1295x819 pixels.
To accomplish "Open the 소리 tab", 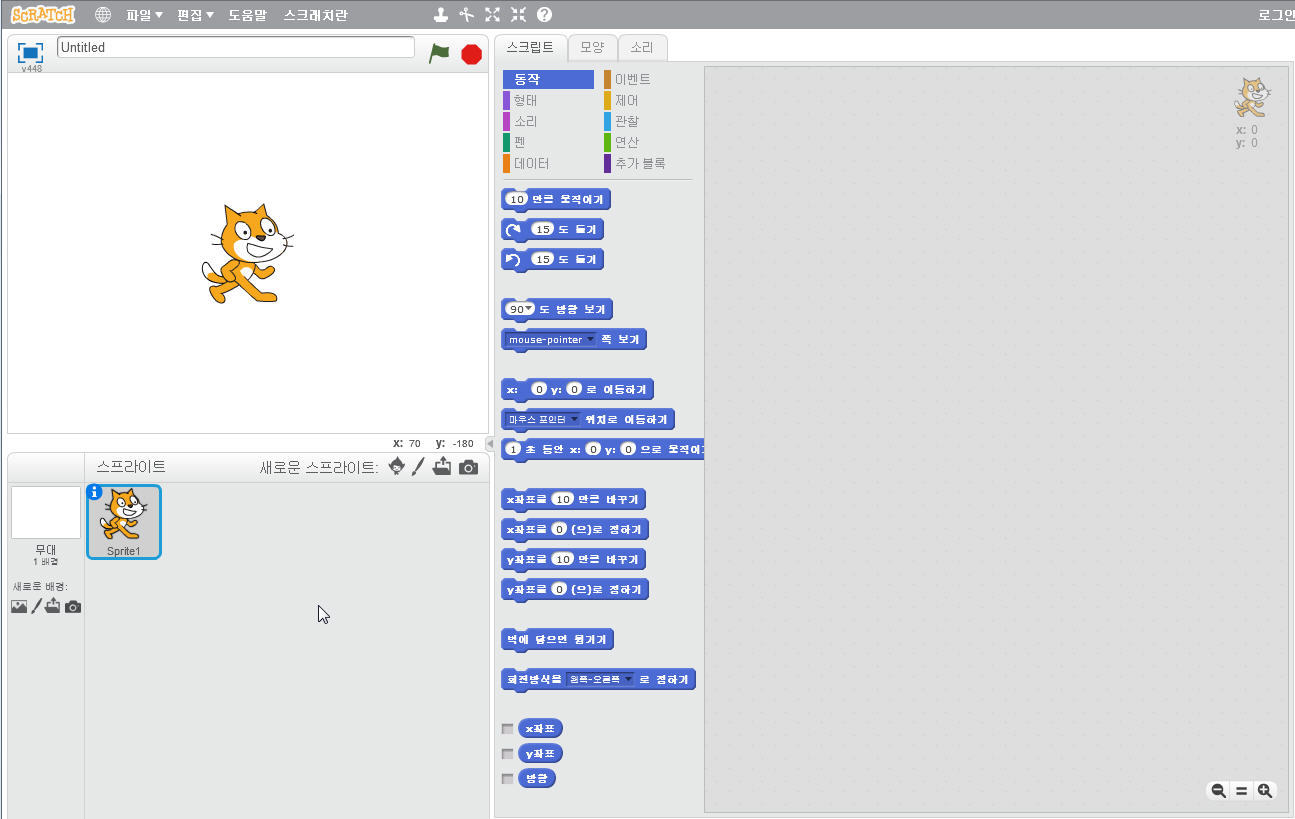I will (x=641, y=47).
